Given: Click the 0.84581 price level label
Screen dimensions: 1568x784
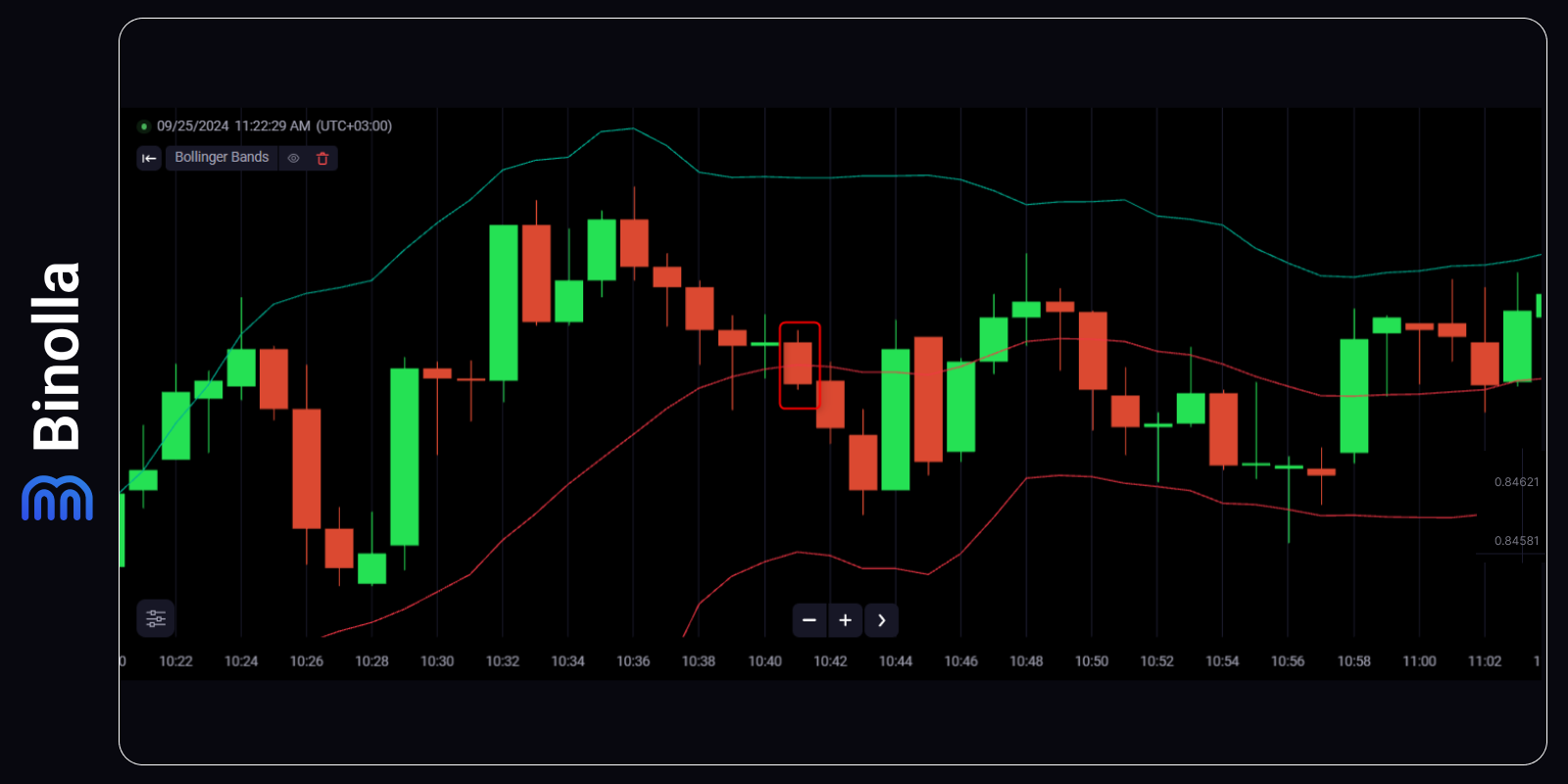Looking at the screenshot, I should tap(1516, 541).
